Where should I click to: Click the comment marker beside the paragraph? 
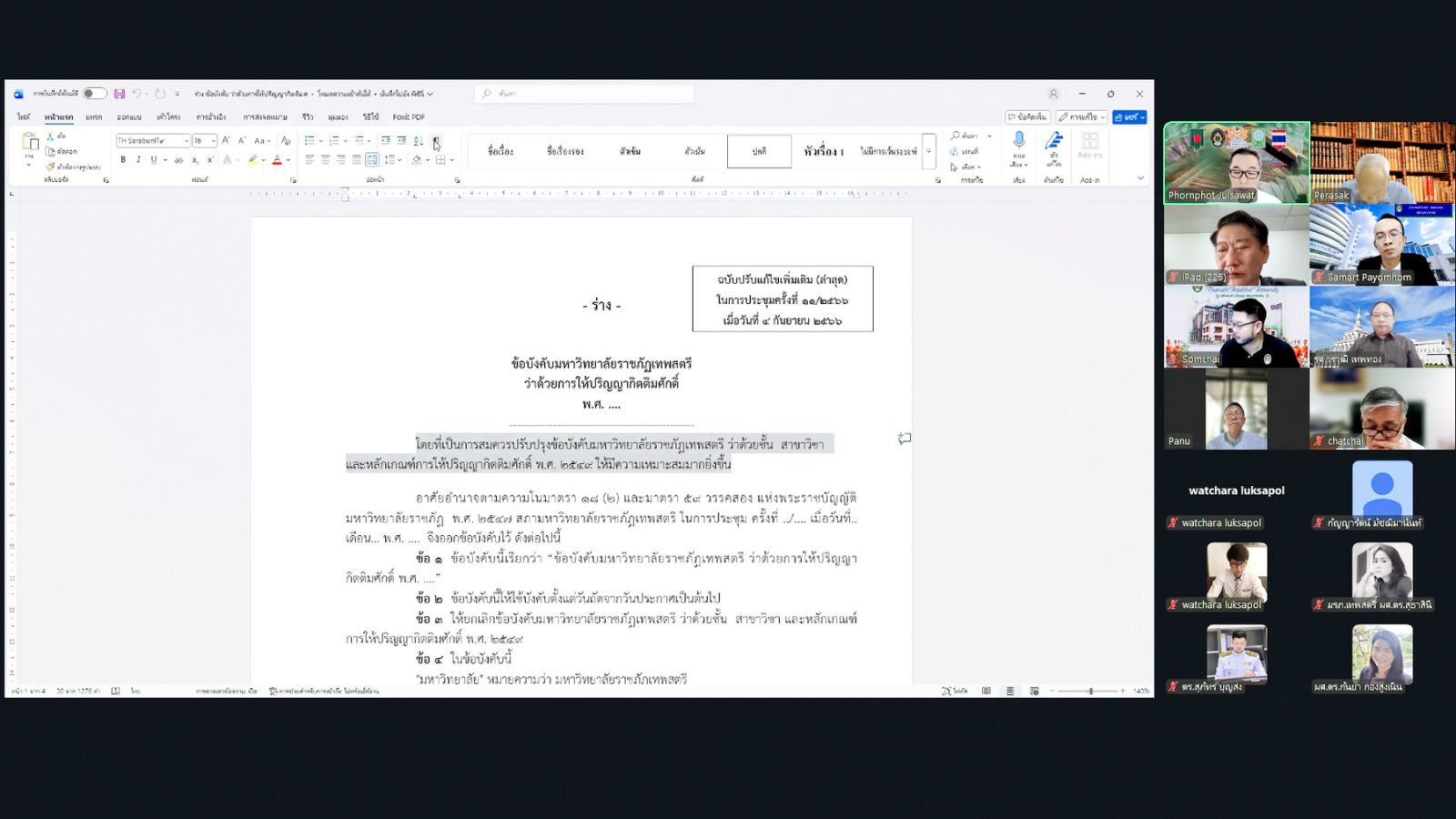click(x=904, y=439)
